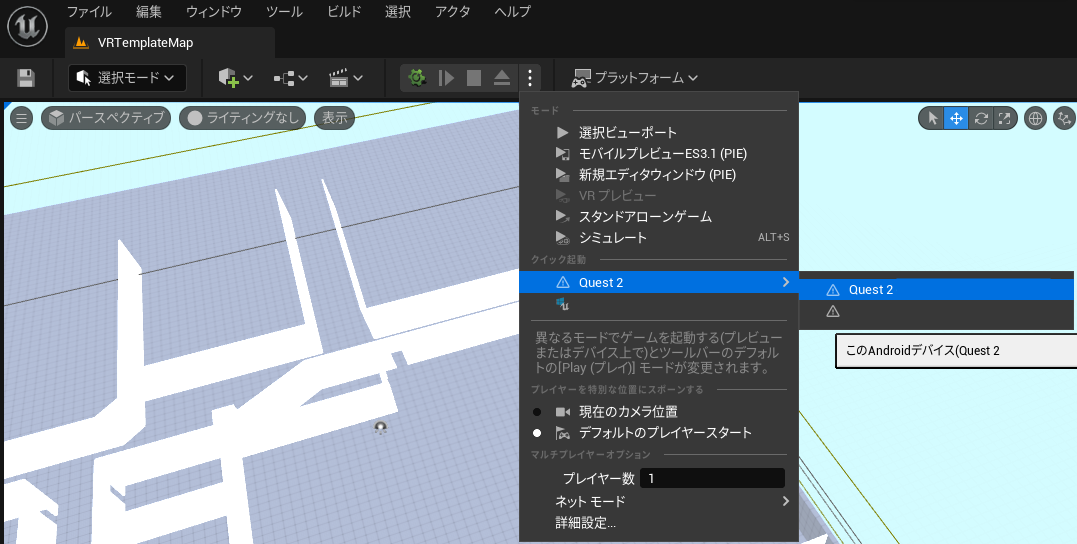Click the プレイヤー数 input field
This screenshot has height=544, width=1077.
click(712, 478)
